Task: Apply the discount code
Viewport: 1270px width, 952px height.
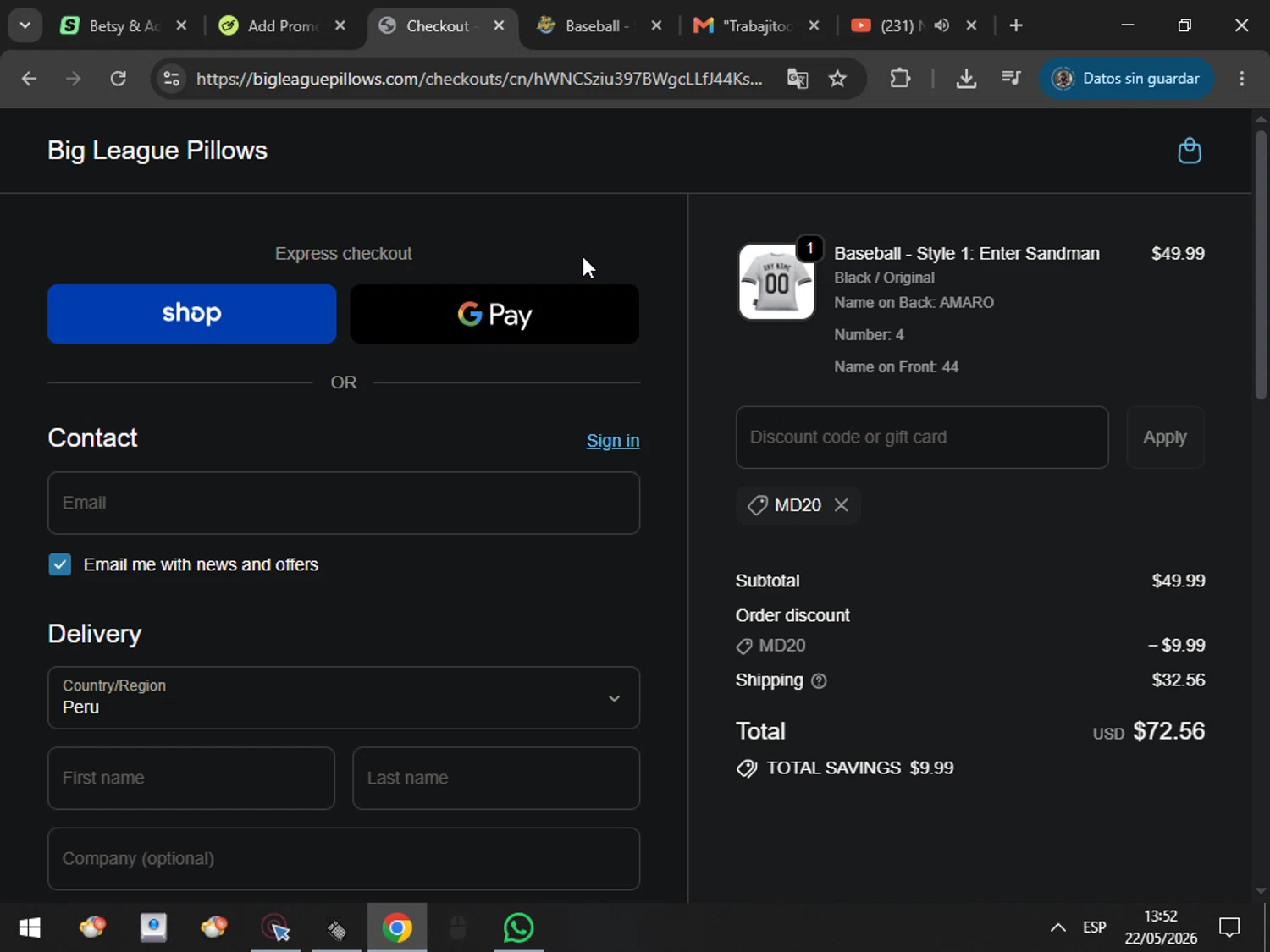Action: click(x=1165, y=437)
